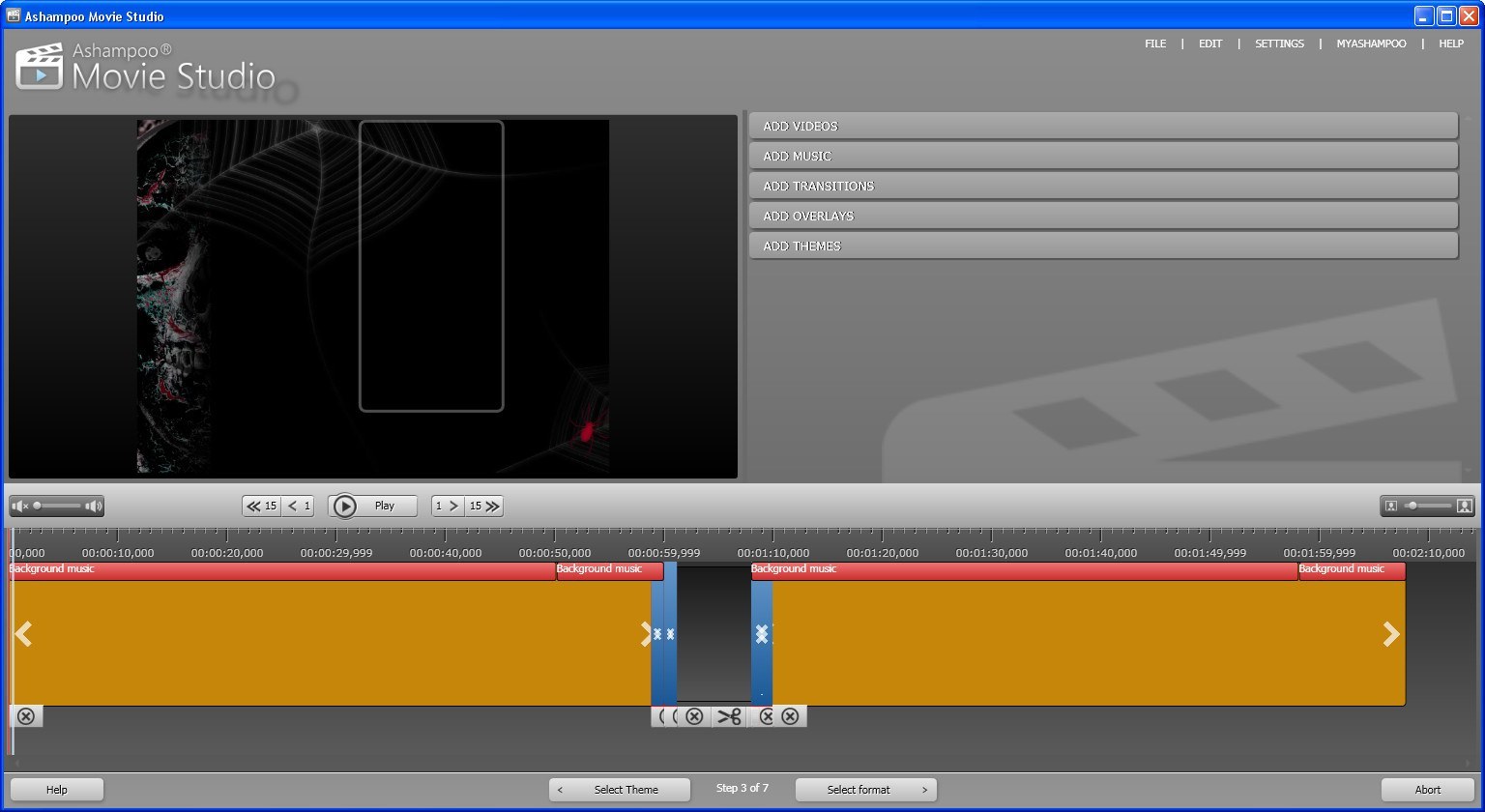Click the loud speaker icon to raise volume
This screenshot has height=812, width=1485.
92,505
